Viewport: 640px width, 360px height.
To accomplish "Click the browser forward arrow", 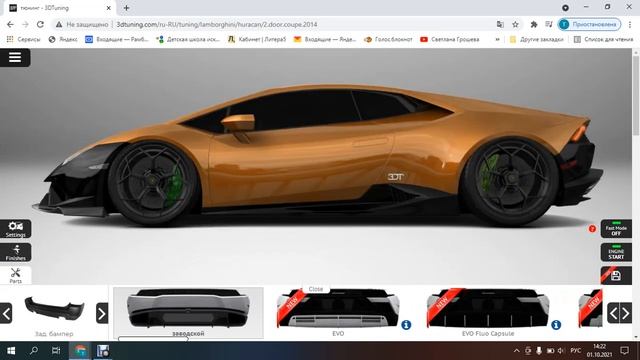I will (25, 24).
